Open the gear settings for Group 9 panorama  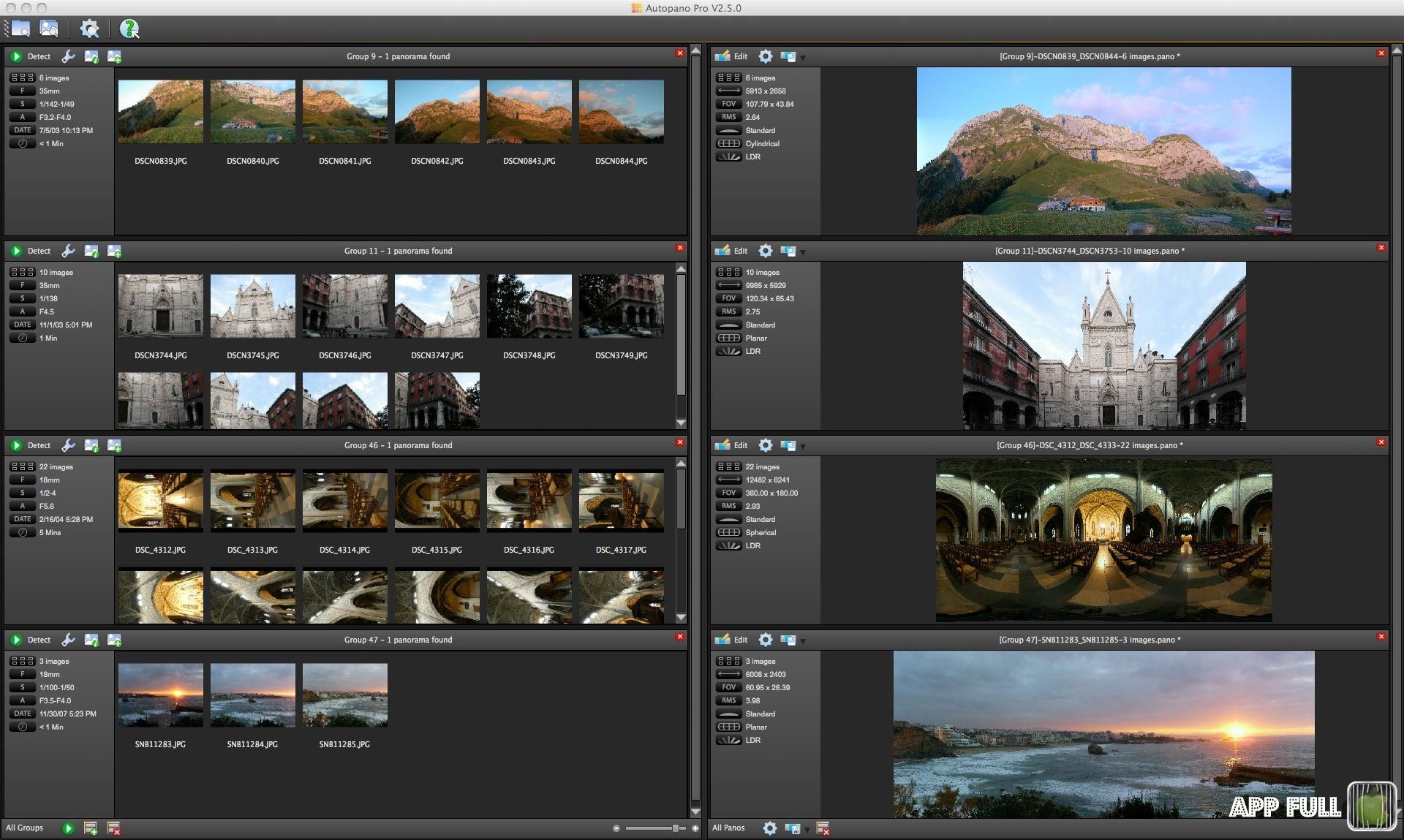click(766, 56)
